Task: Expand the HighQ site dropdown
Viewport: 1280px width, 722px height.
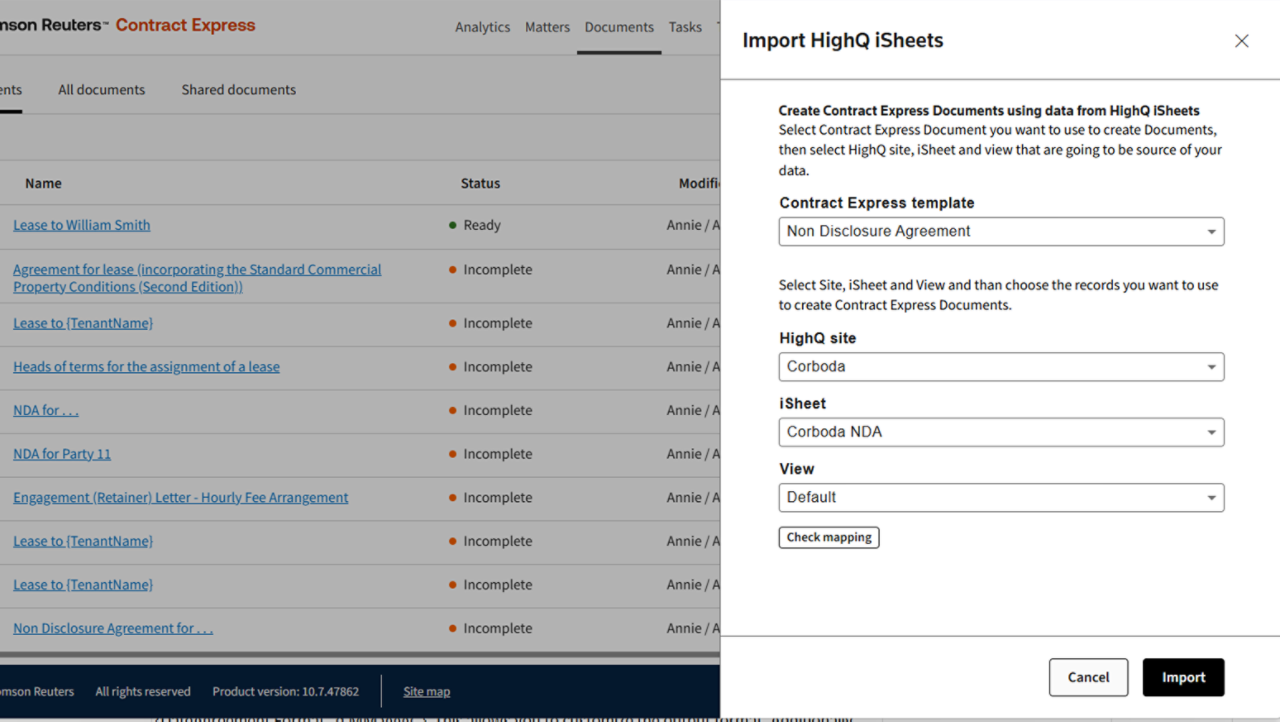Action: tap(1001, 367)
